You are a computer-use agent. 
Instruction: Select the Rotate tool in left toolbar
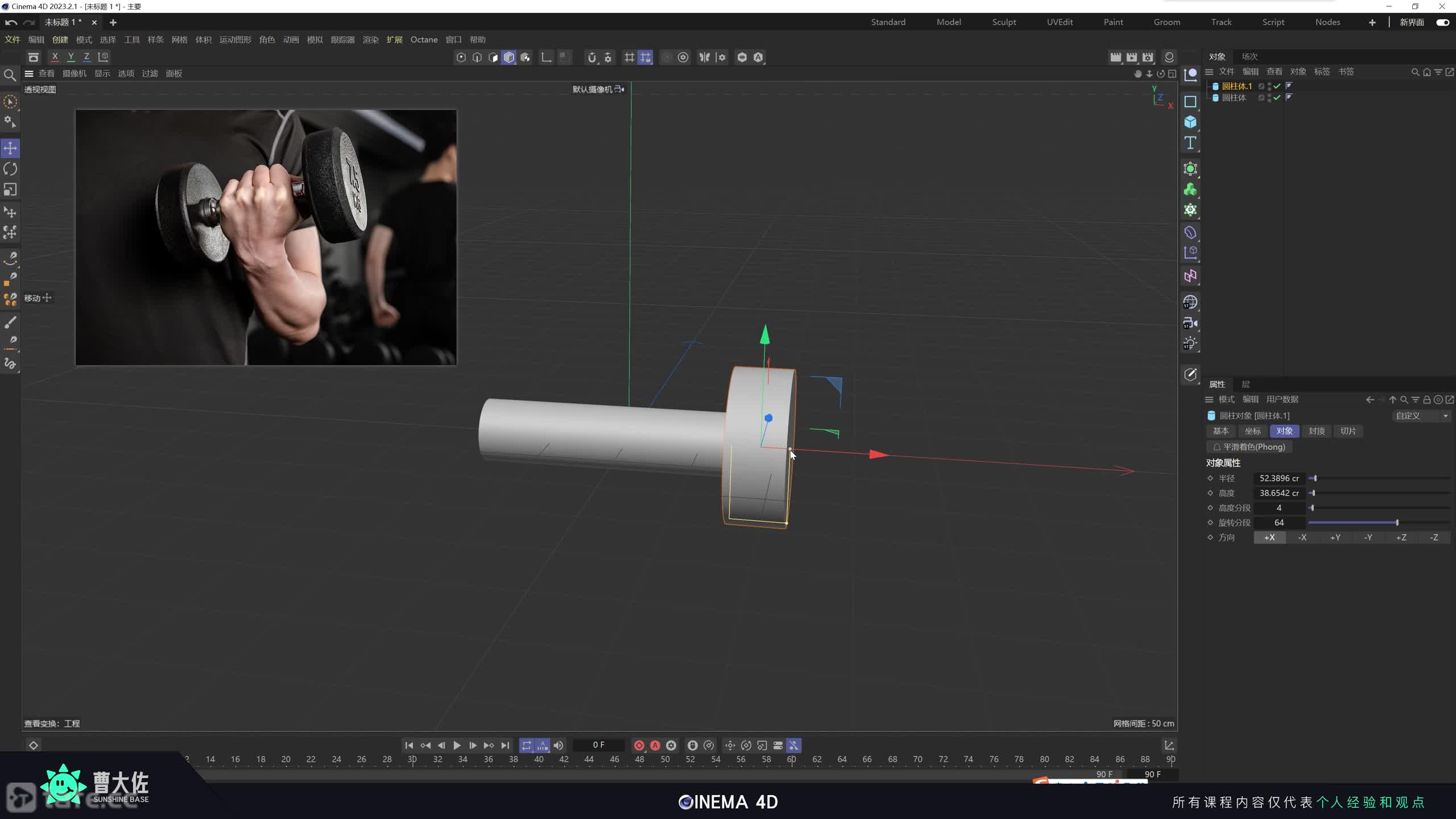(x=10, y=169)
